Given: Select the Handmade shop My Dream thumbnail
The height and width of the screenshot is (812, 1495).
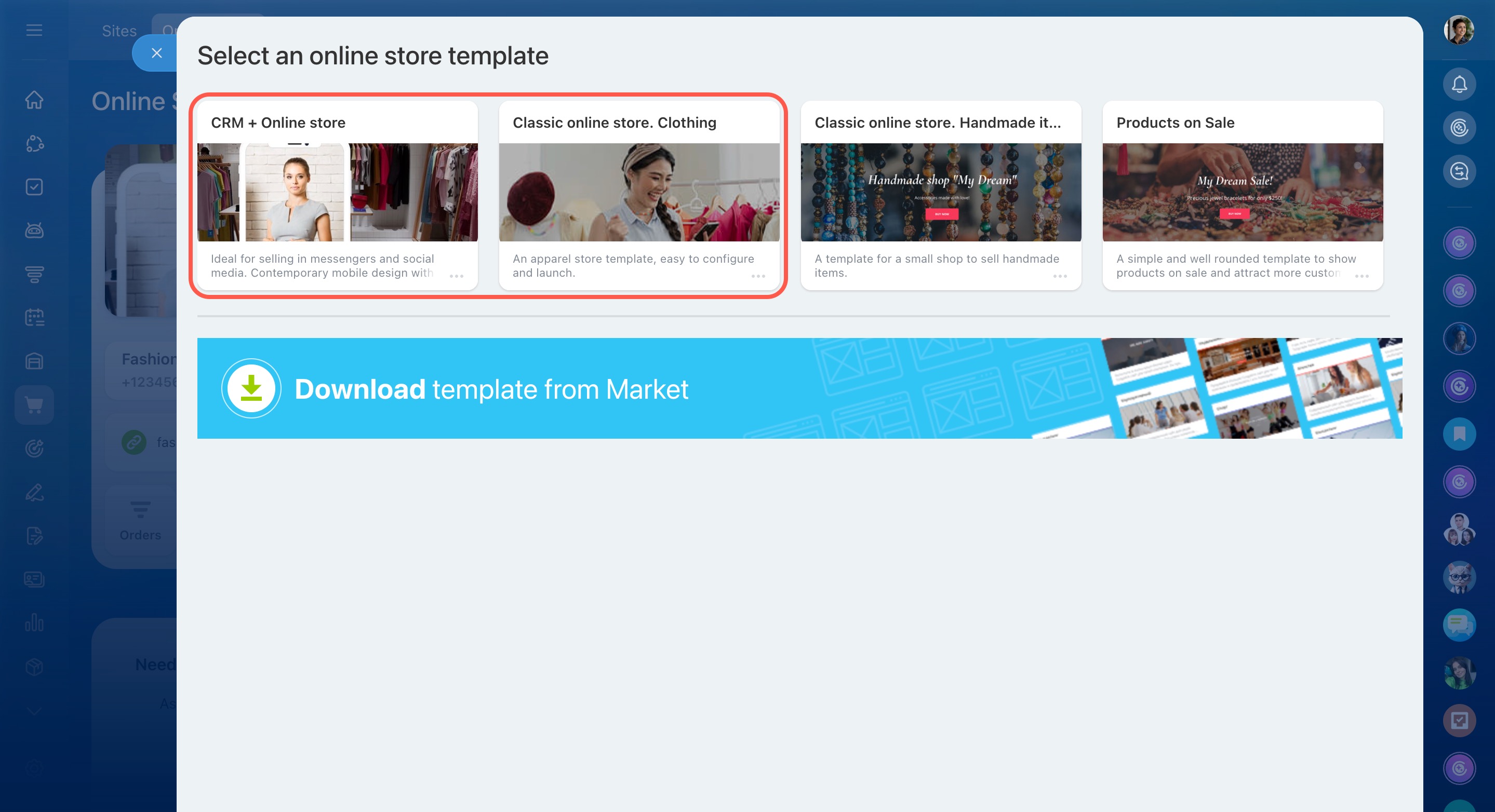Looking at the screenshot, I should coord(941,193).
